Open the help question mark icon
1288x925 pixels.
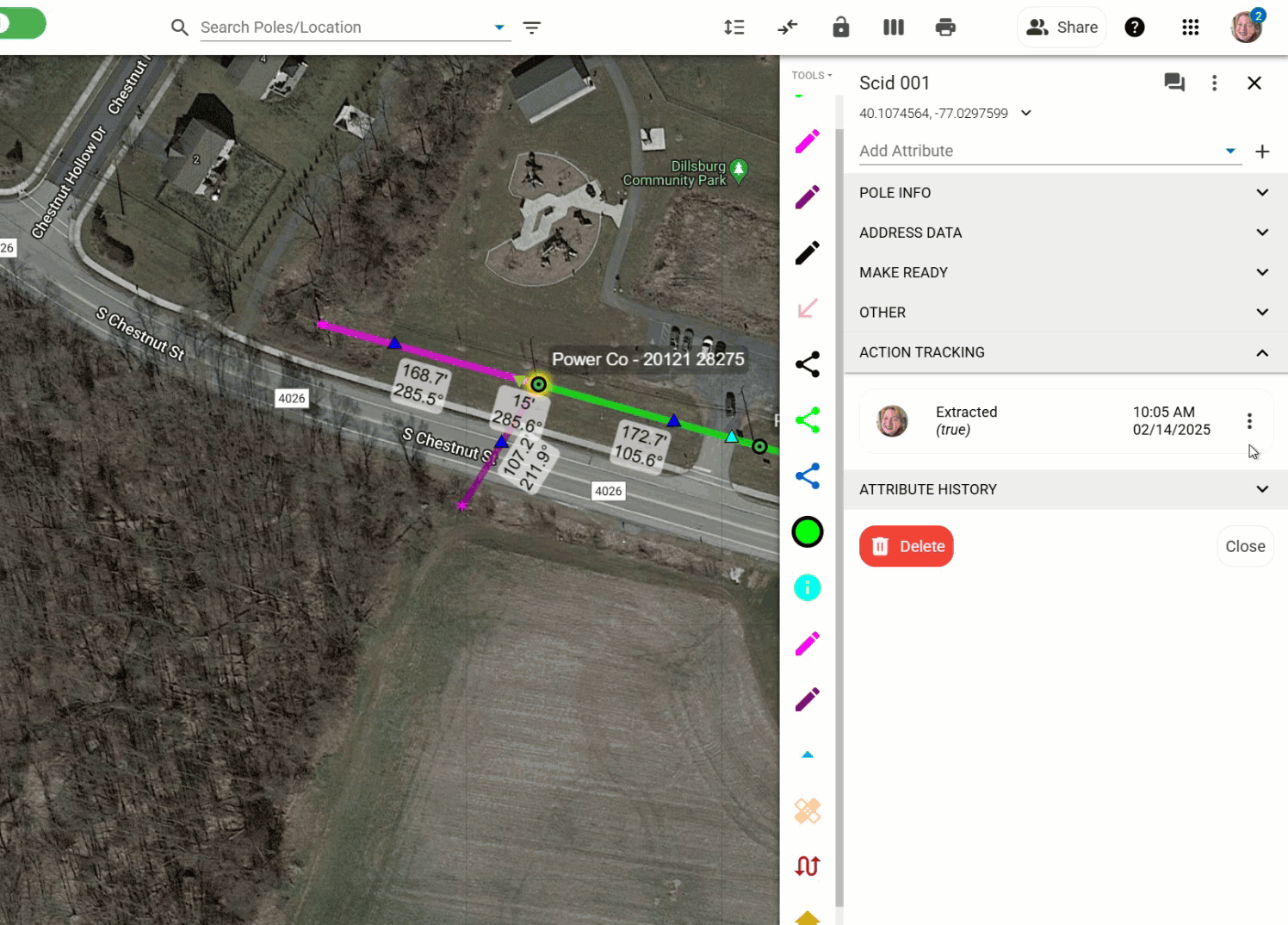tap(1135, 28)
